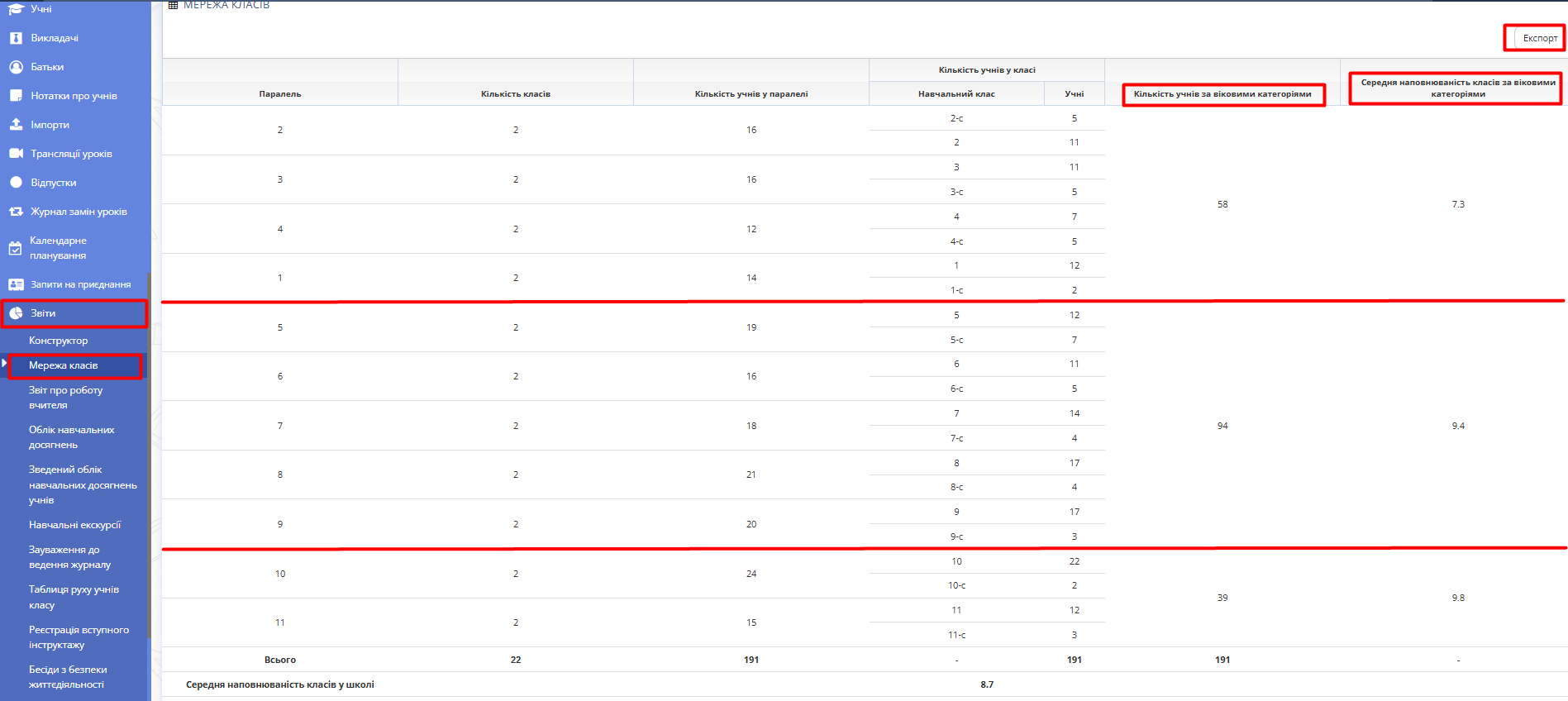The height and width of the screenshot is (701, 1568).
Task: Click the Імпорти upload icon
Action: (16, 125)
